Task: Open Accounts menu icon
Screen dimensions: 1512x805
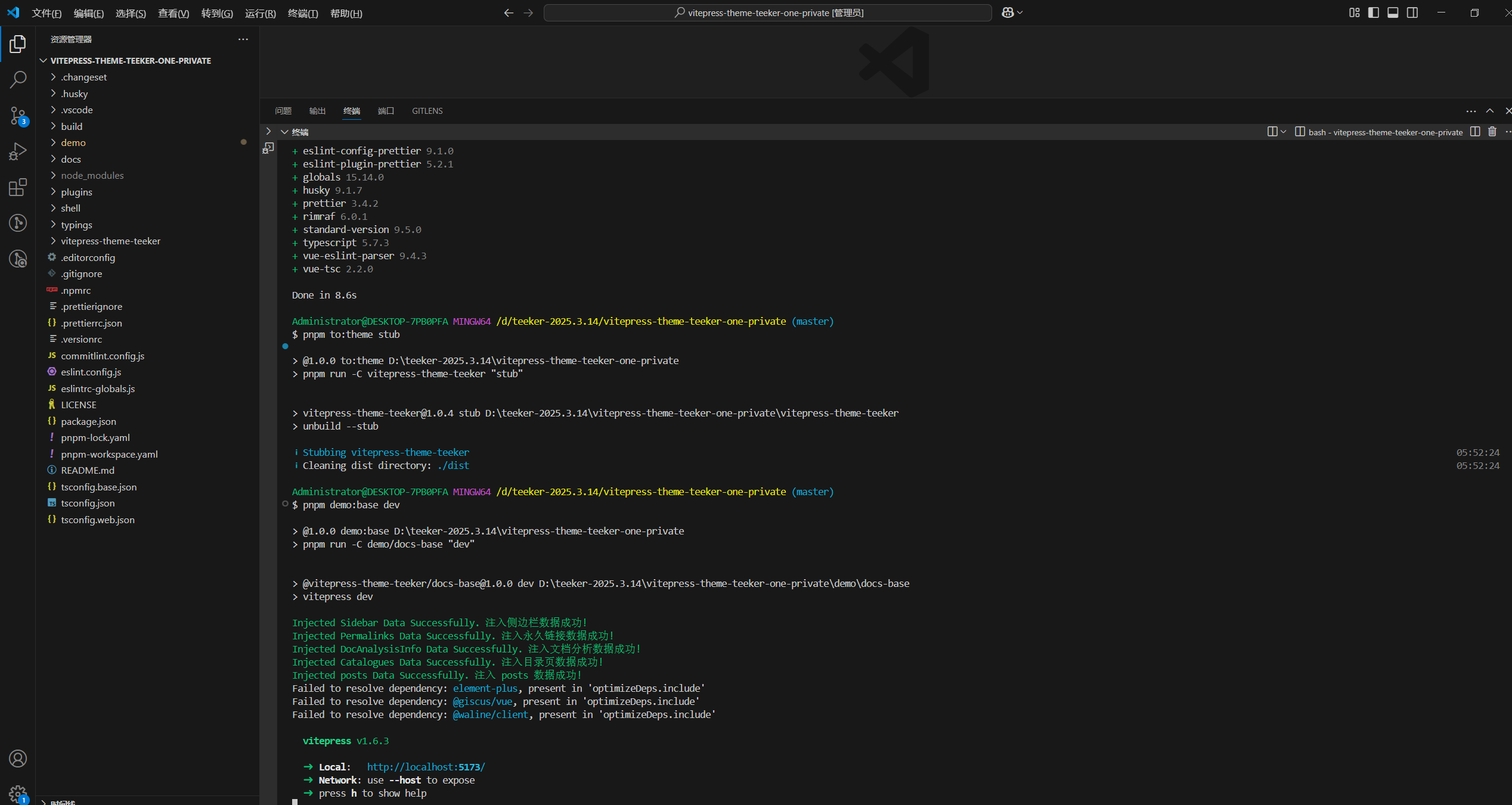Action: [x=18, y=759]
